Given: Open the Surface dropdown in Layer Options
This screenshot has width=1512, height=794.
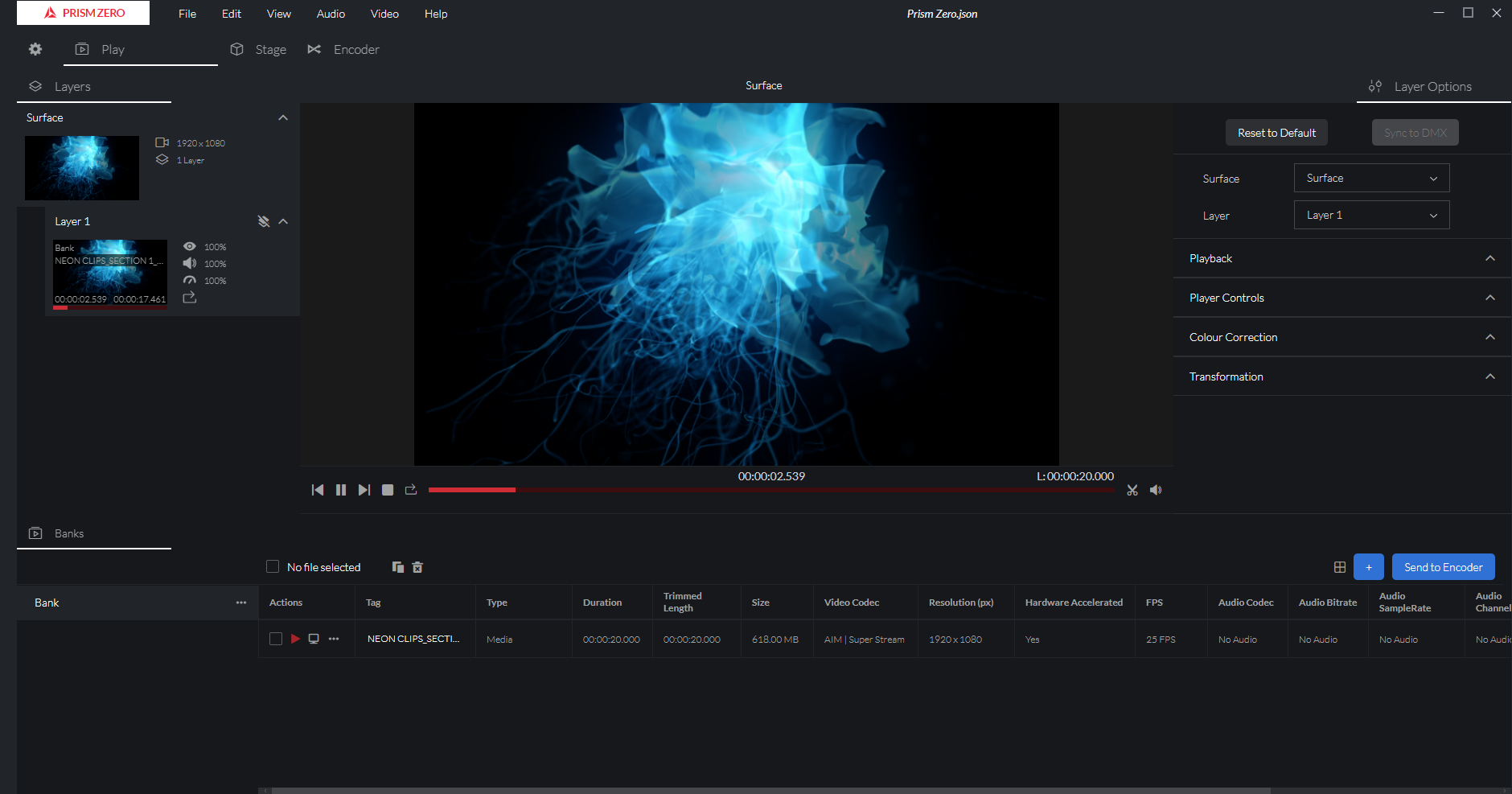Looking at the screenshot, I should point(1371,178).
